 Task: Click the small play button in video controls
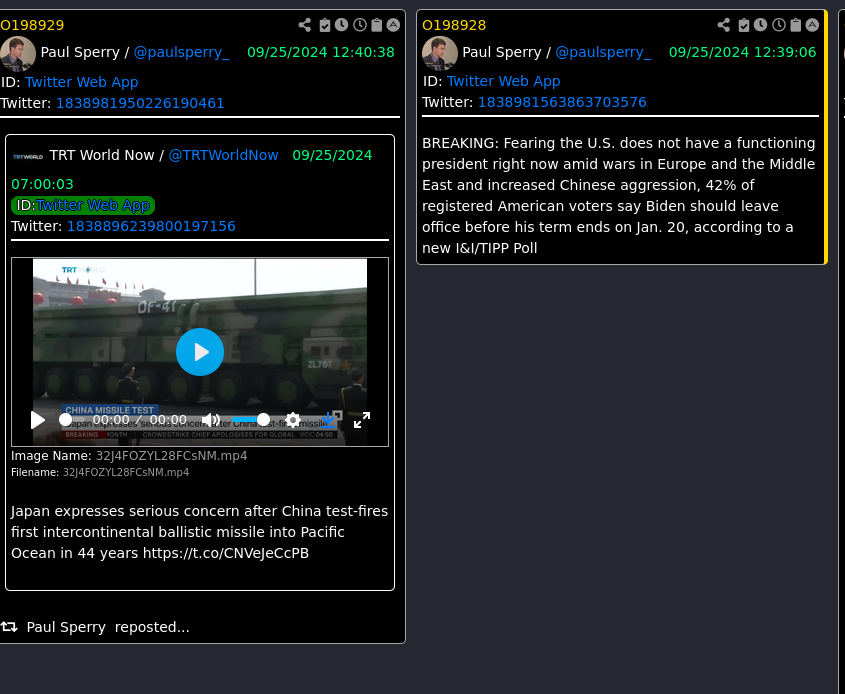pyautogui.click(x=38, y=420)
